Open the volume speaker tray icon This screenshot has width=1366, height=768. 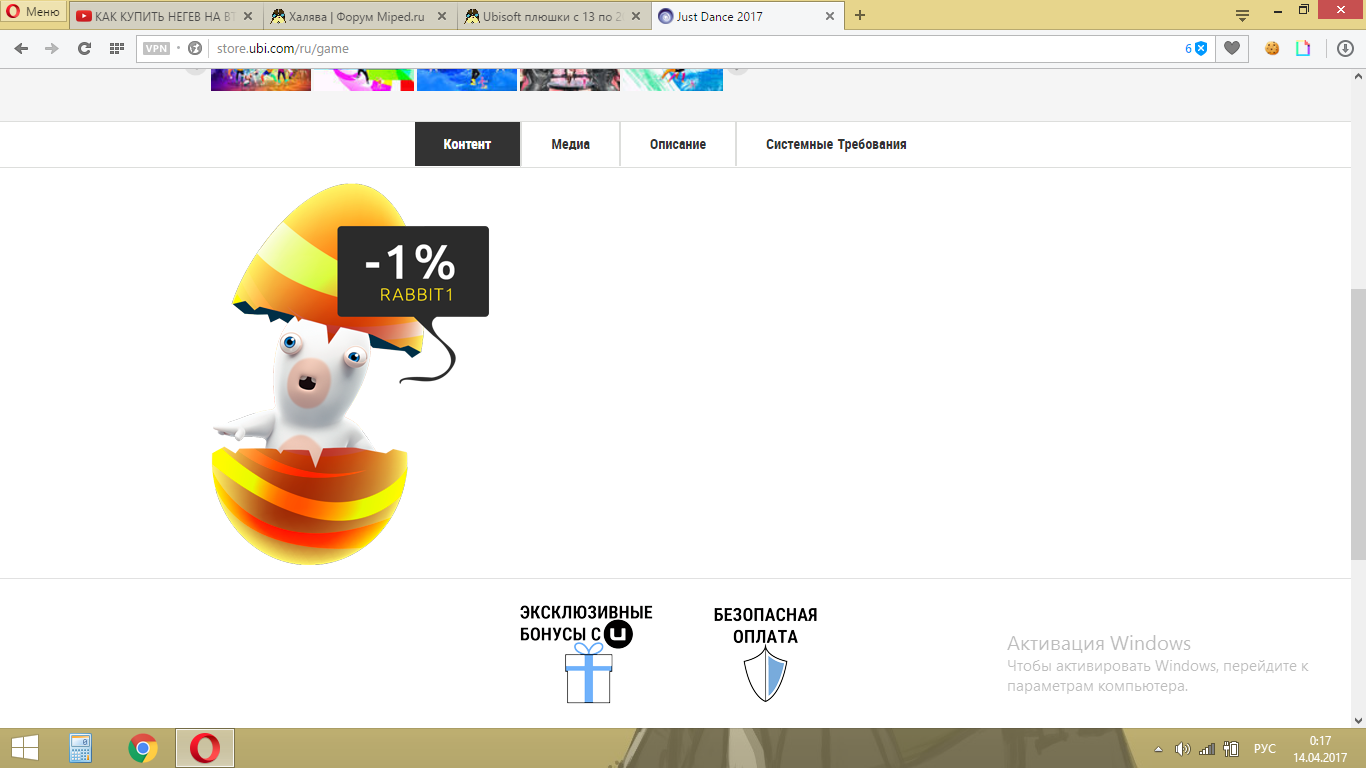tap(1183, 749)
